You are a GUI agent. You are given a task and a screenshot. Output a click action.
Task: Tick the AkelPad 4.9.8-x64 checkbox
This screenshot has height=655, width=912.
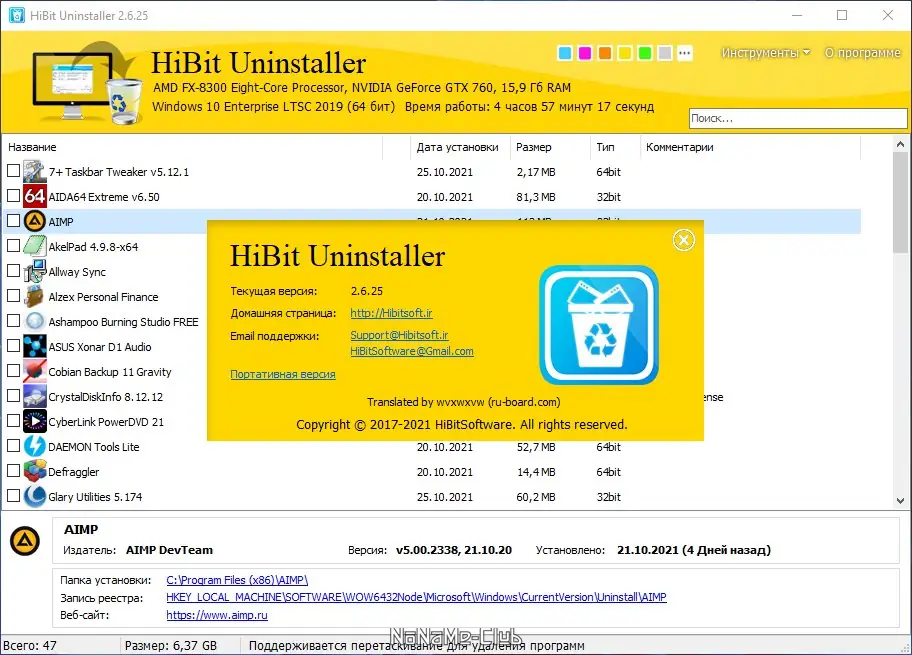click(x=13, y=246)
